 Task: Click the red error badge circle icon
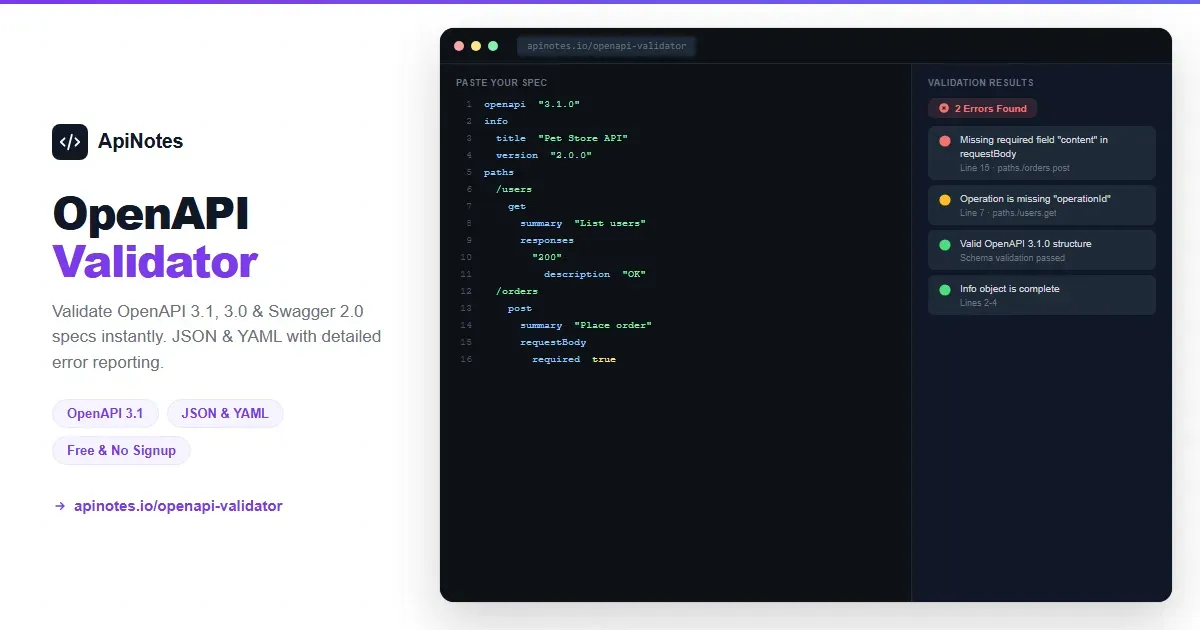tap(944, 108)
